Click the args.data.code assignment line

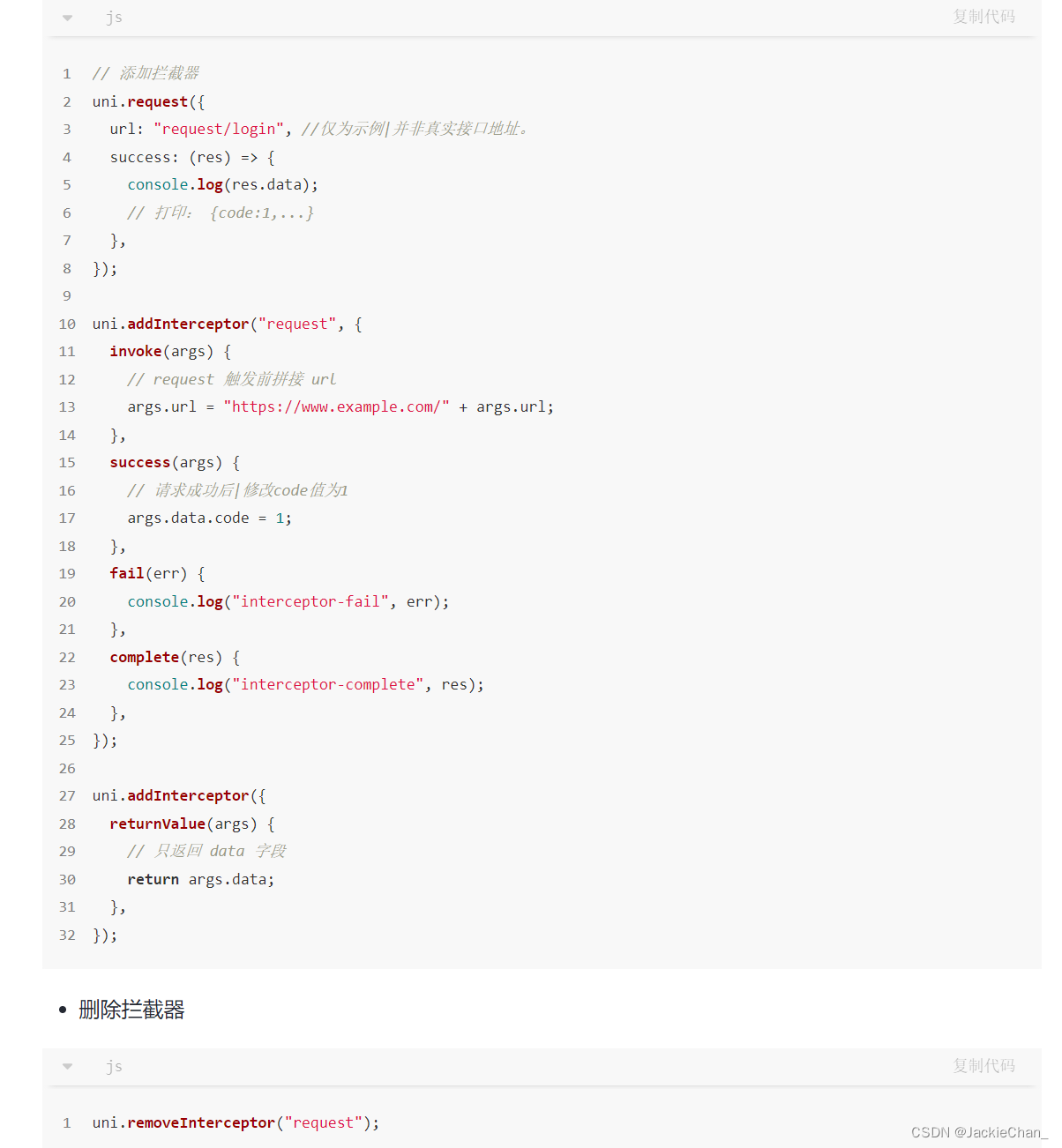coord(210,518)
